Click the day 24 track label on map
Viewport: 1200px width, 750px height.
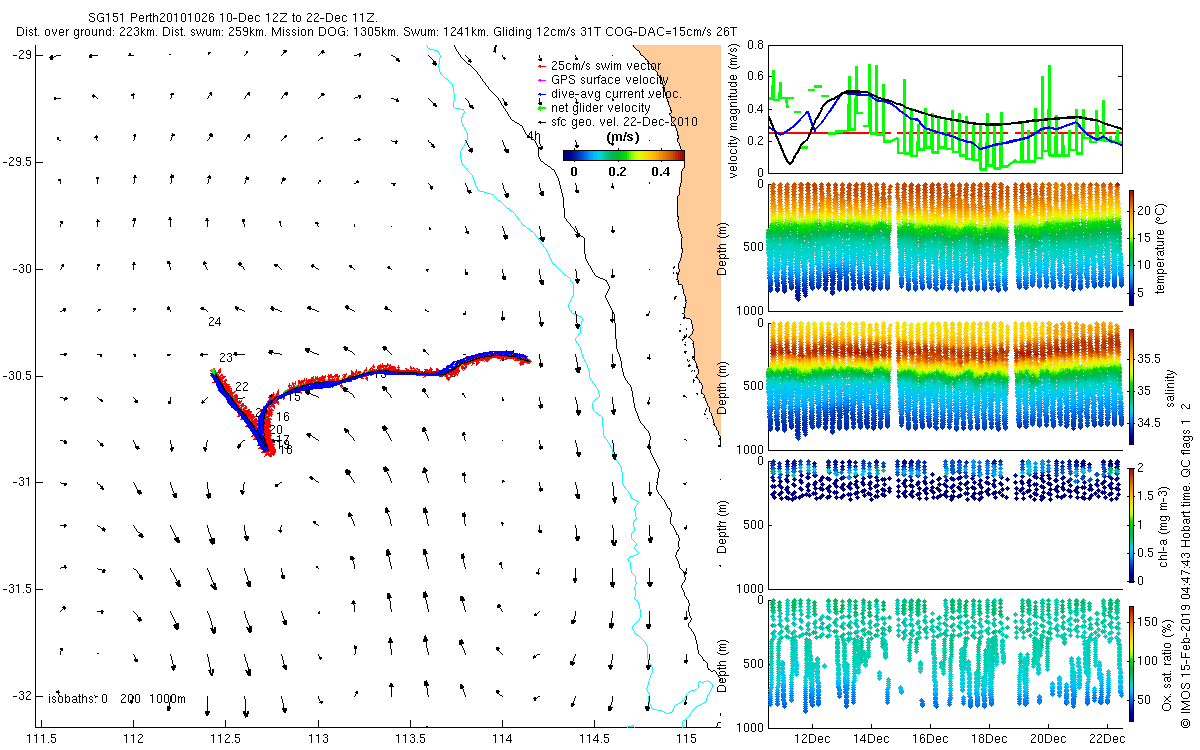(x=215, y=322)
